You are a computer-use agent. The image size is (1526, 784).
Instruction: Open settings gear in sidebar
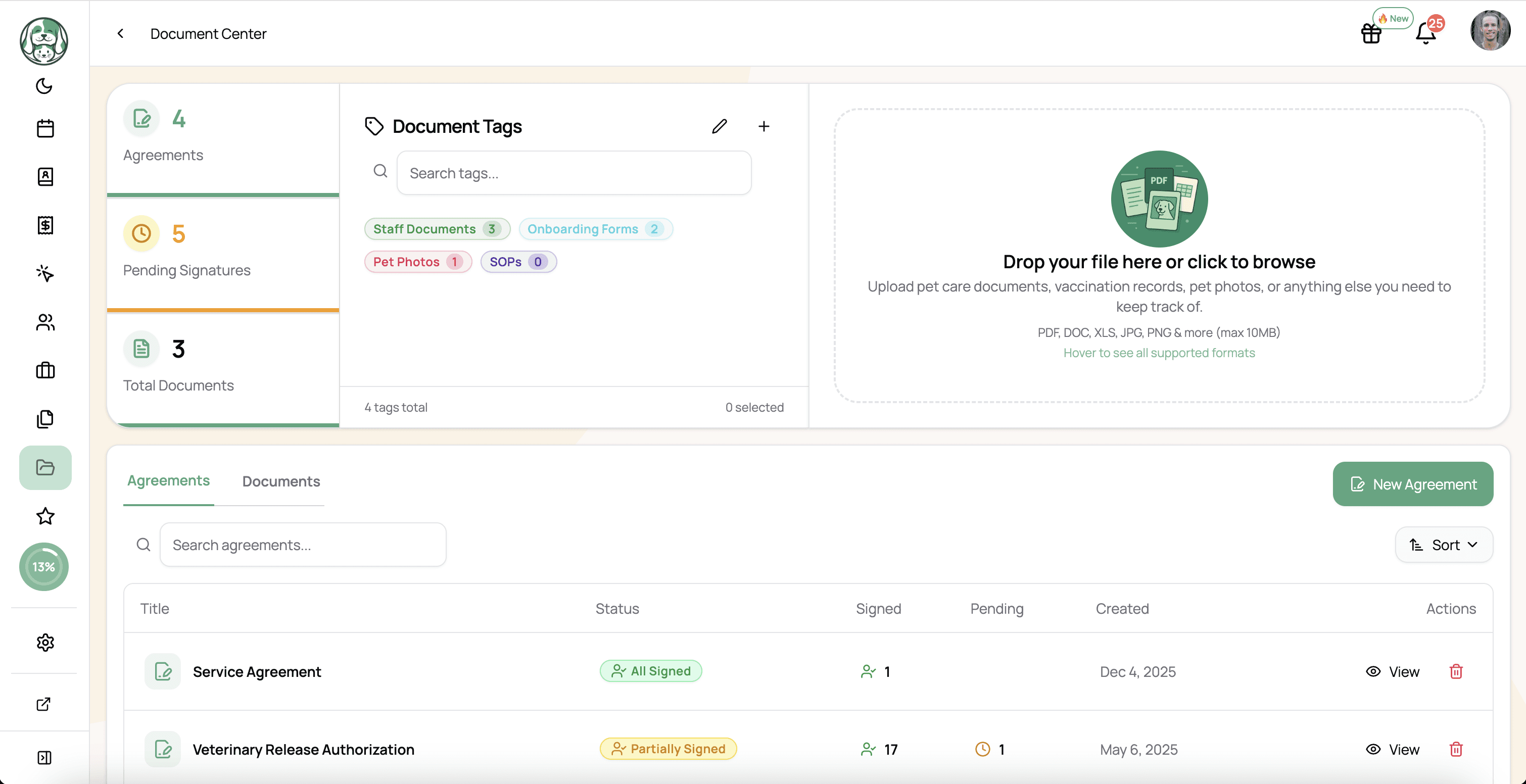tap(45, 643)
